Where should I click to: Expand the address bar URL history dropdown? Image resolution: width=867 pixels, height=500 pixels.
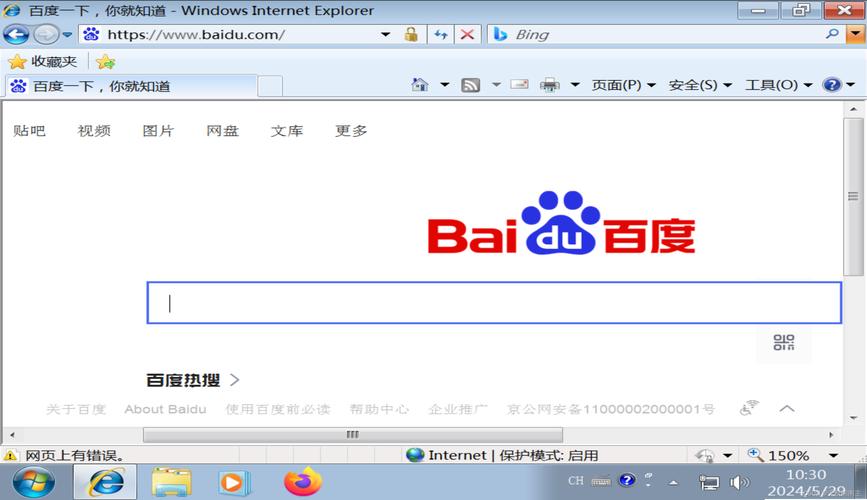(x=385, y=34)
